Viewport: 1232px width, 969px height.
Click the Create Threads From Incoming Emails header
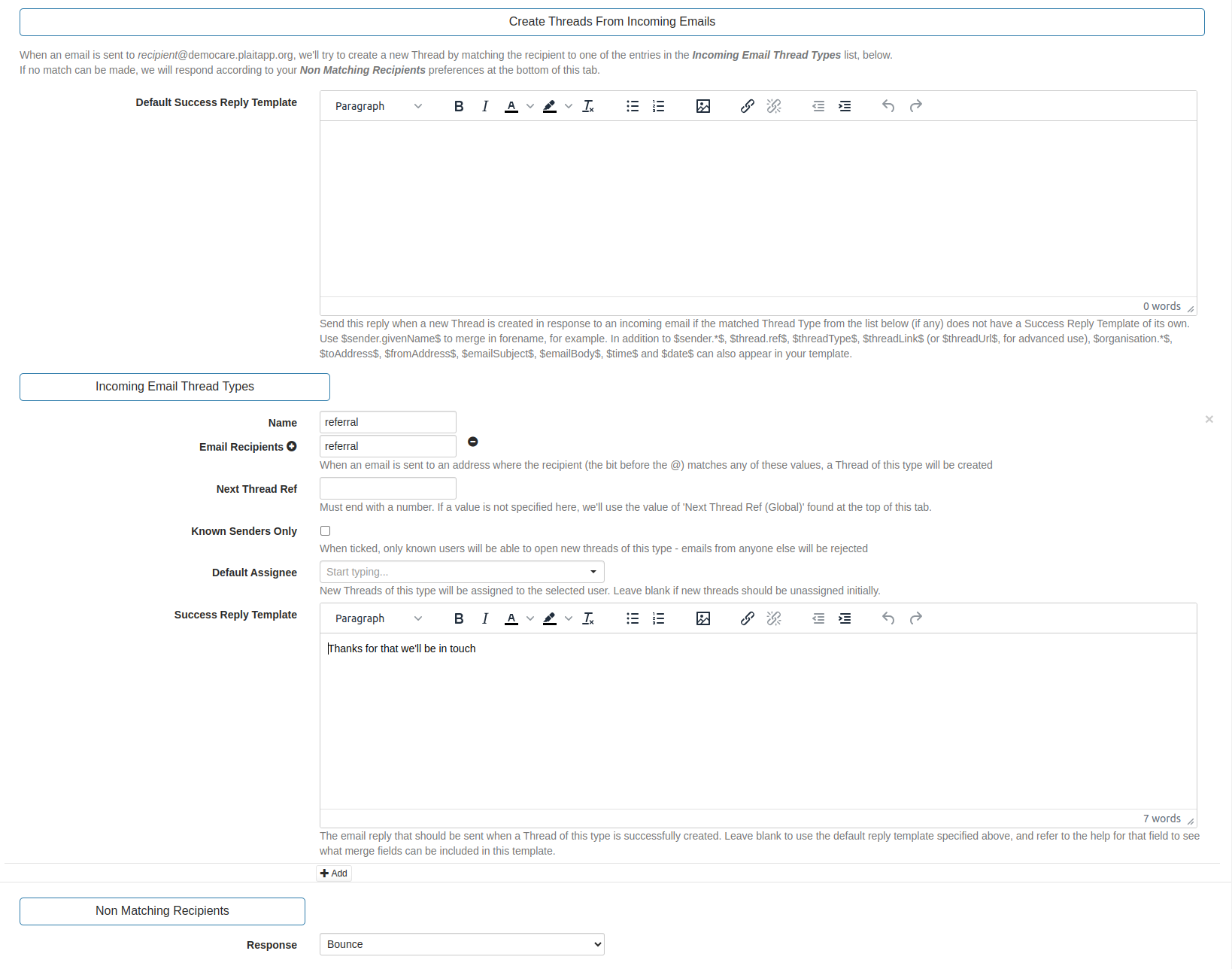point(612,22)
